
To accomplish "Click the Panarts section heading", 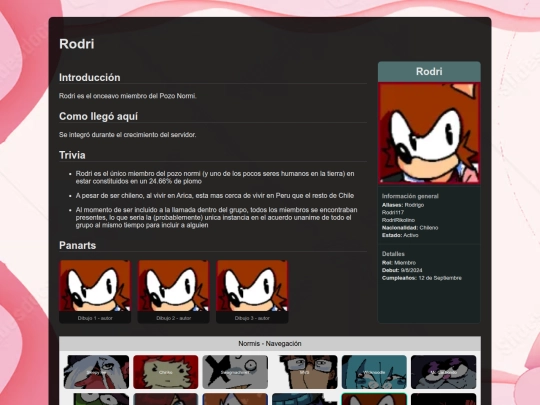I will (x=77, y=245).
